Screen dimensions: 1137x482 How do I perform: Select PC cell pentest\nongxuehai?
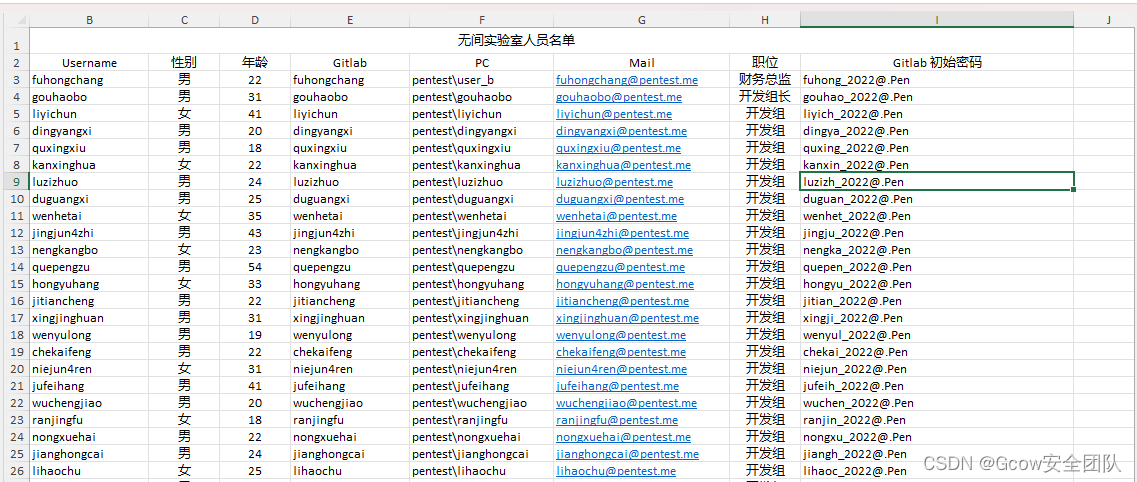coord(481,437)
